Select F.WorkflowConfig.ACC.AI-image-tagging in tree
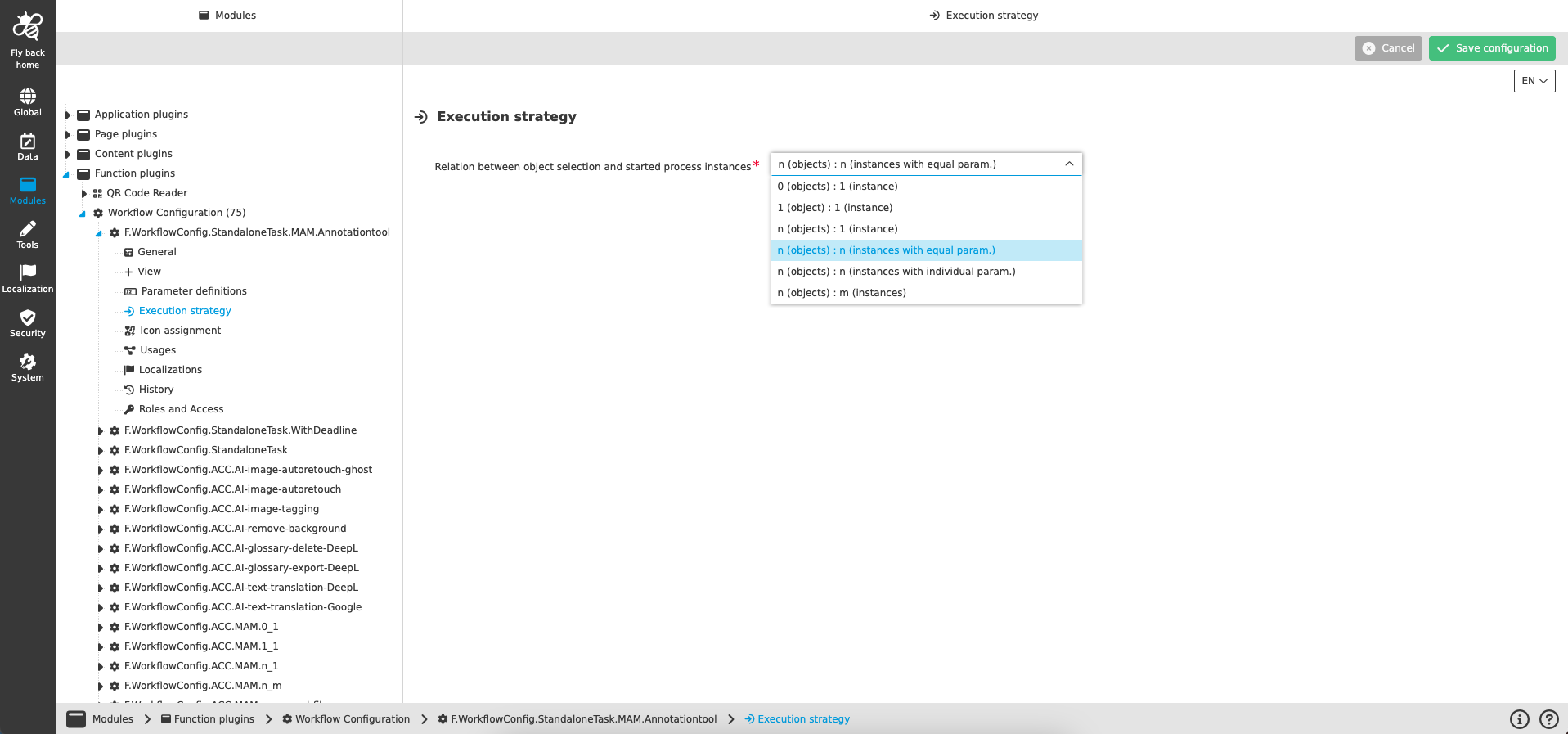The height and width of the screenshot is (734, 1568). [x=222, y=509]
